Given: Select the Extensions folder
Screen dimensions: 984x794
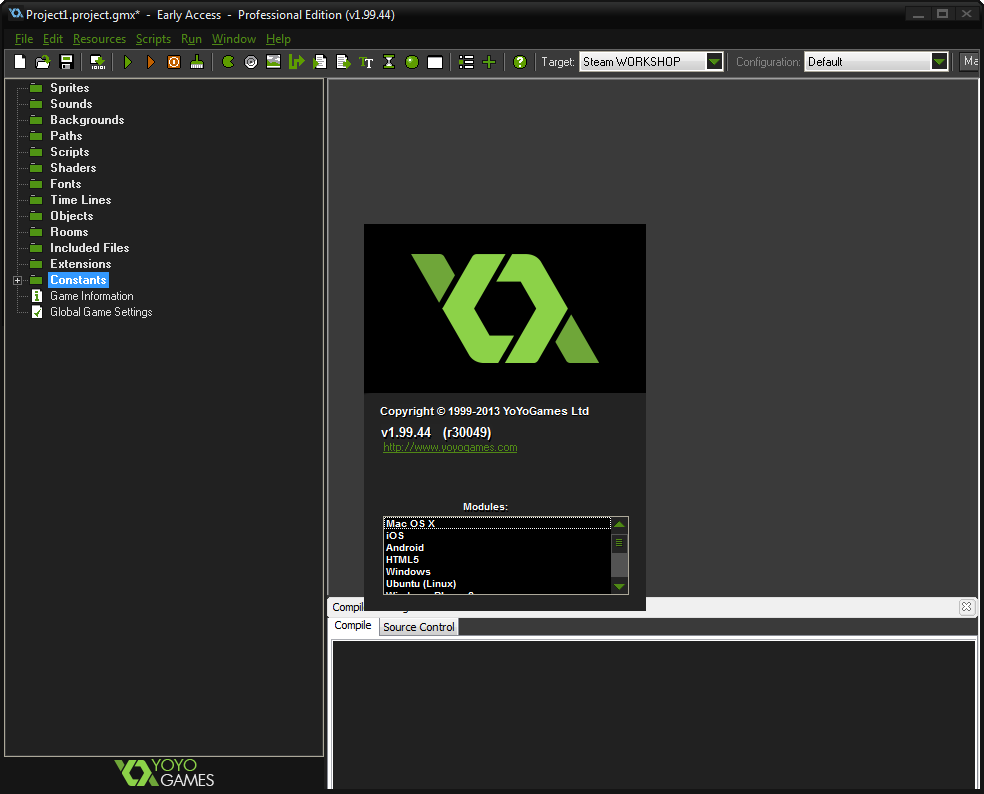Looking at the screenshot, I should pyautogui.click(x=80, y=264).
